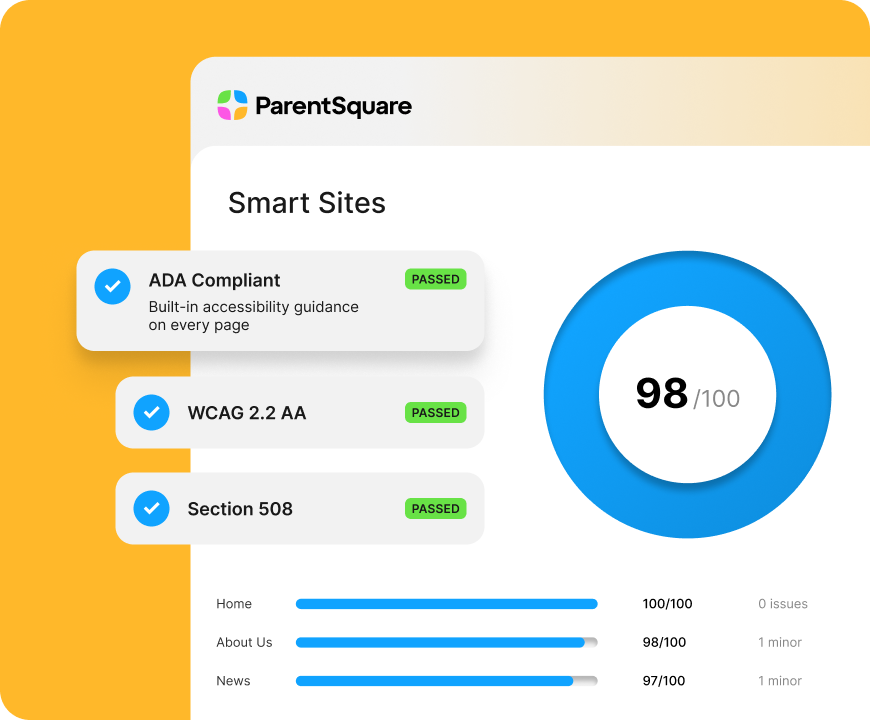
Task: Click the WCAG 2.2 AA checkmark icon
Action: (x=151, y=412)
